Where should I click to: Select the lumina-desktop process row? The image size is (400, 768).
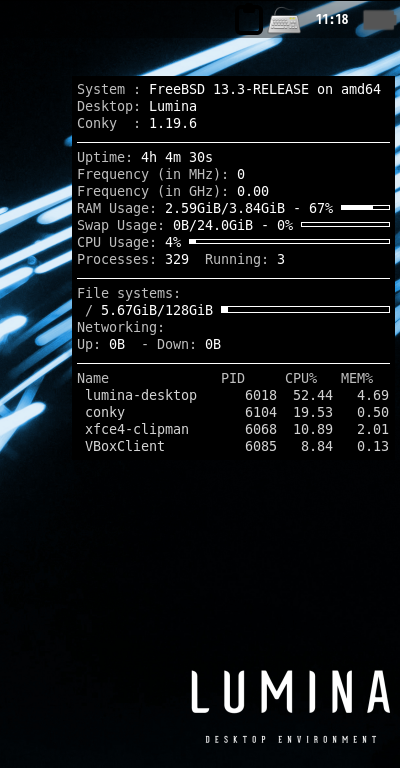coord(233,395)
